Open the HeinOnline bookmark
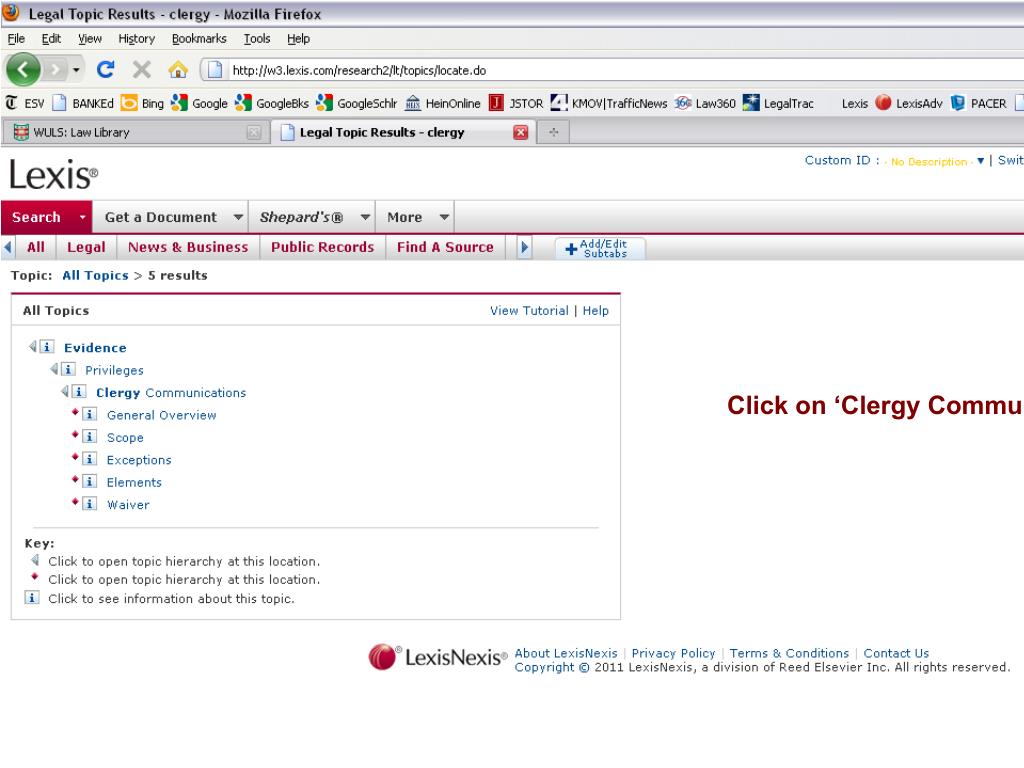1024x768 pixels. (x=443, y=103)
